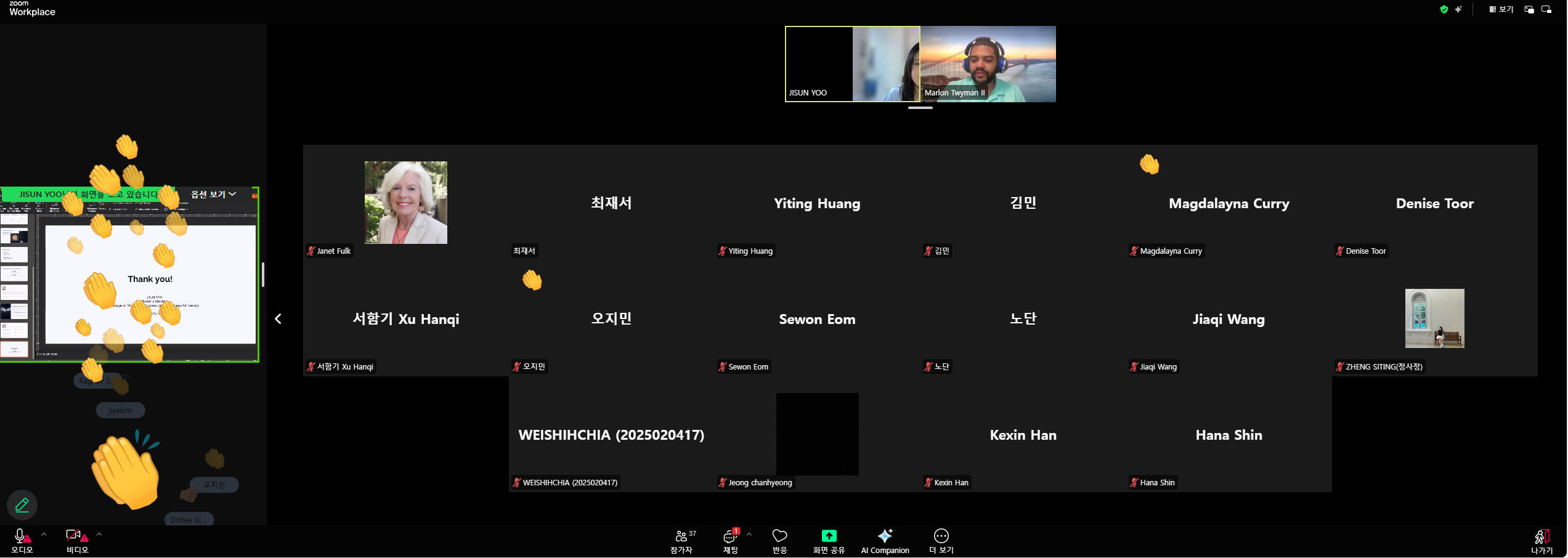Expand chat options caret beside 채팅
The width and height of the screenshot is (1568, 558).
(749, 534)
